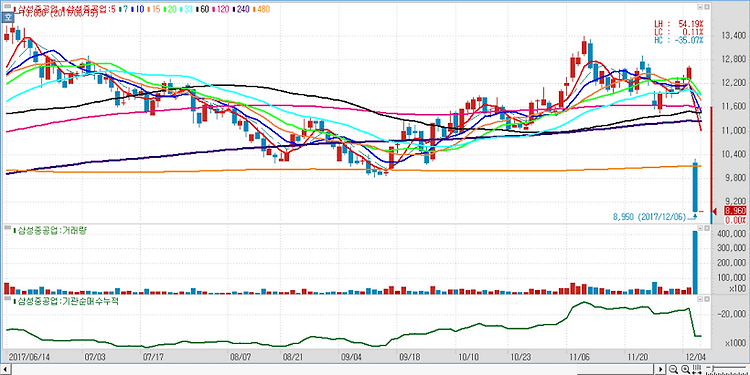Click the small gray grip icon above '호'
The width and height of the screenshot is (750, 375).
(8, 6)
